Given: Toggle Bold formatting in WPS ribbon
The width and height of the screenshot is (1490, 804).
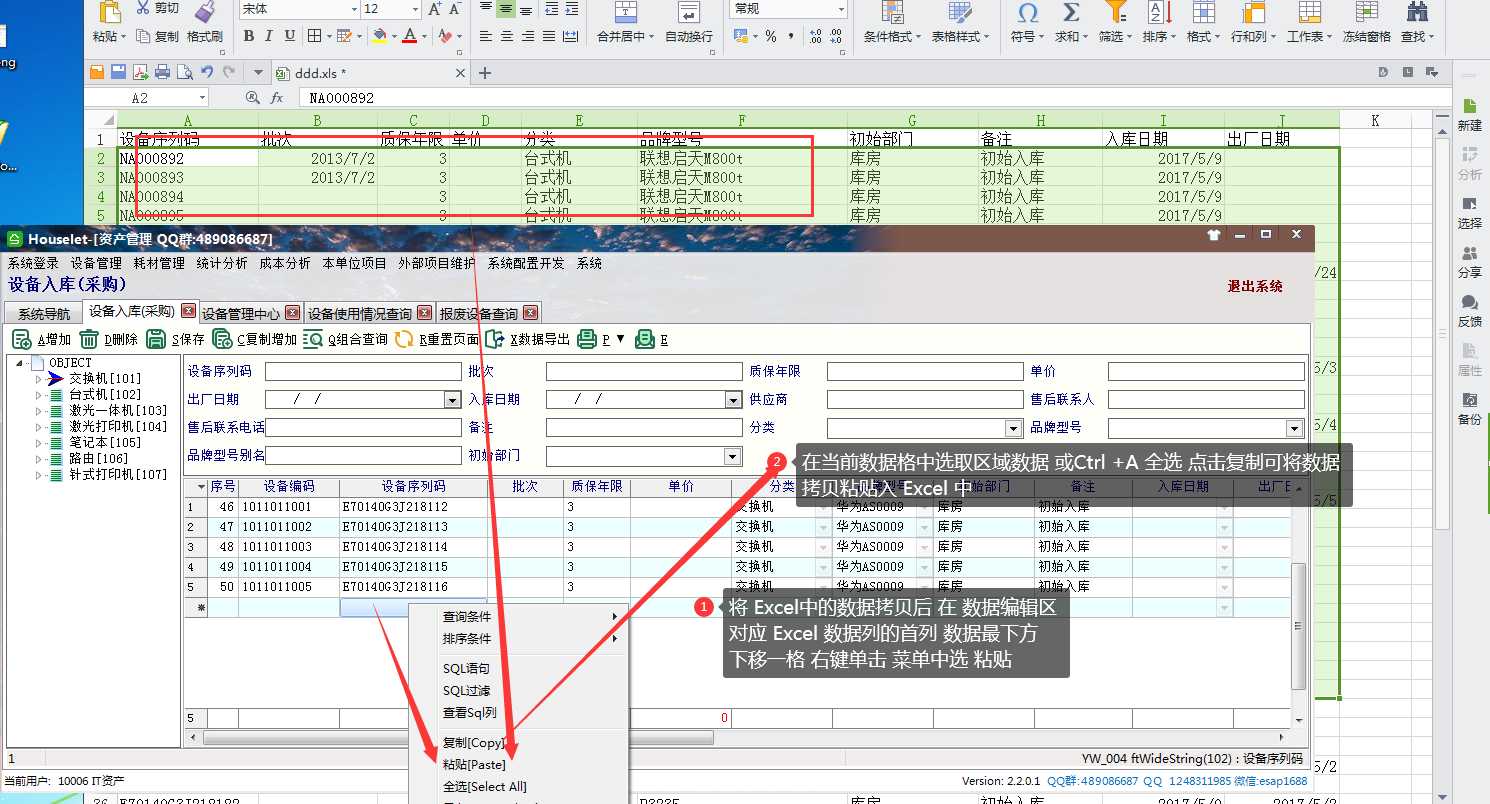Looking at the screenshot, I should [x=249, y=36].
